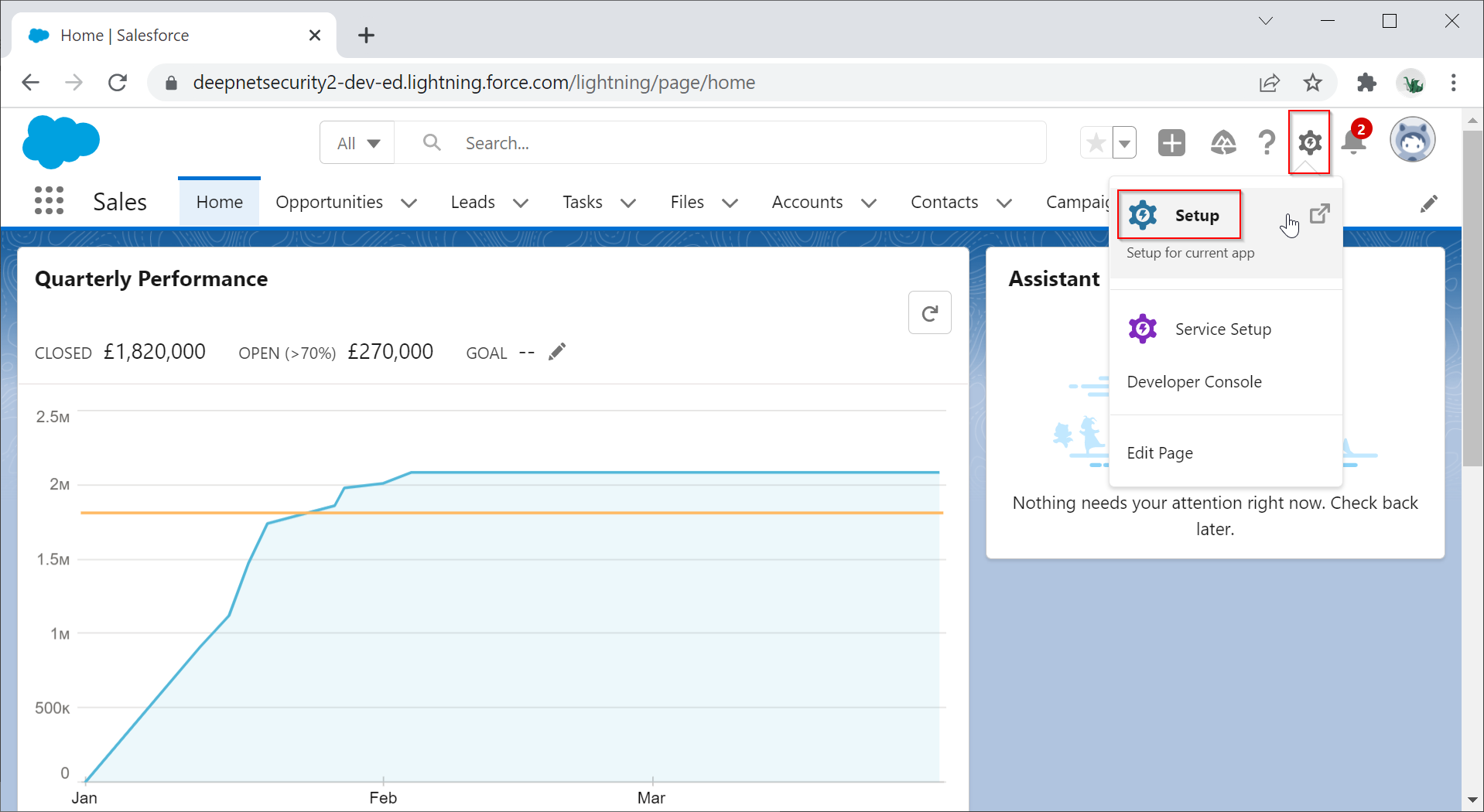Open the App Launcher grid icon
Viewport: 1484px width, 812px height.
49,201
